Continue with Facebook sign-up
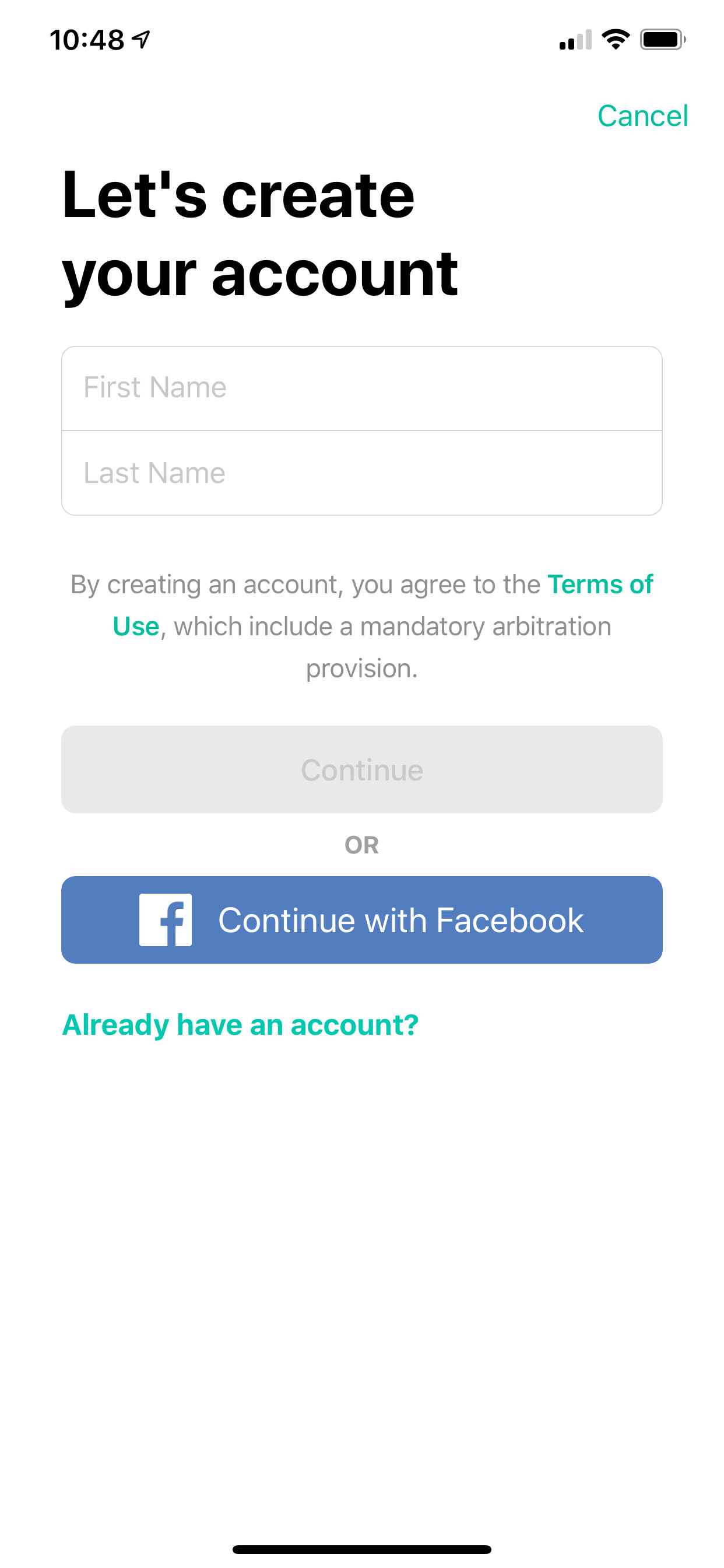724x1568 pixels. 362,920
